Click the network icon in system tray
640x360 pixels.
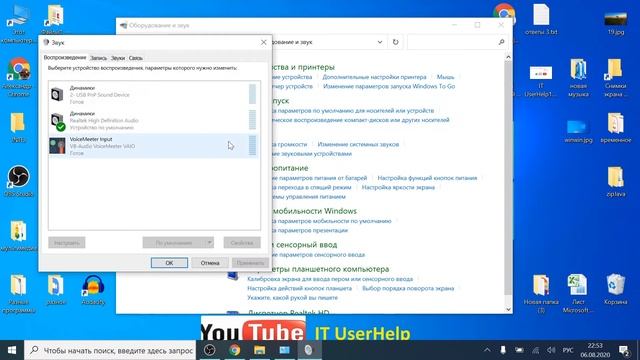tap(535, 350)
